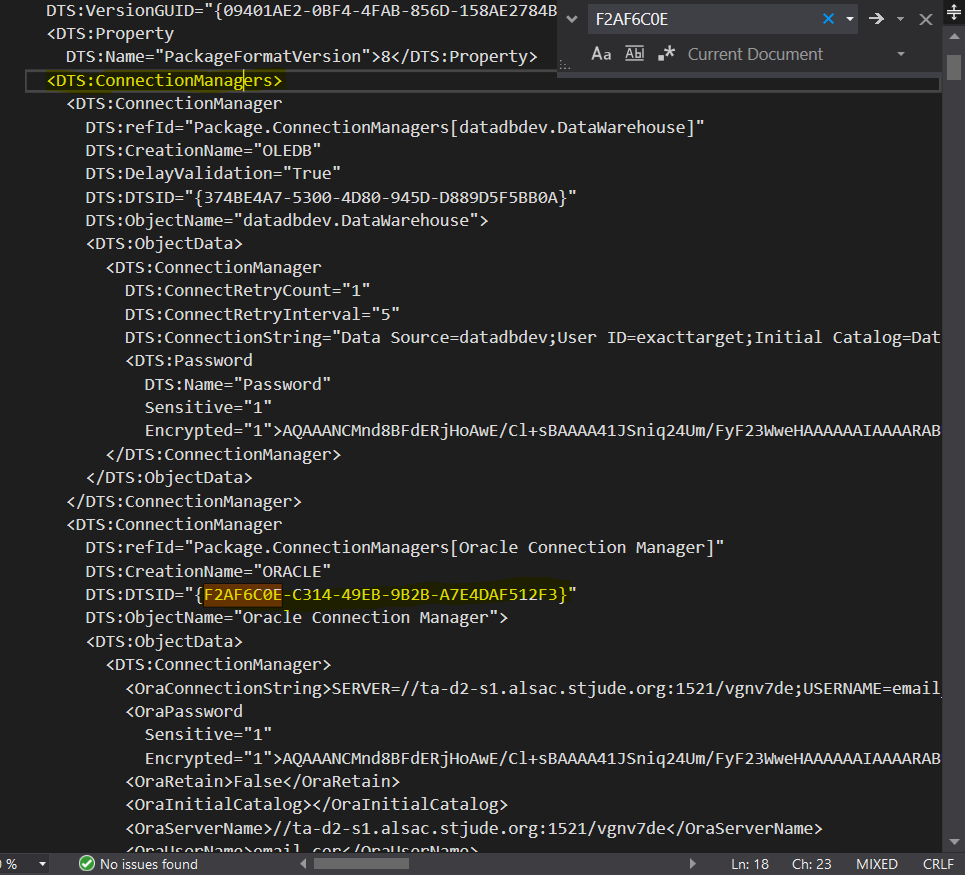Click the <OraInitialCatalog> line
The height and width of the screenshot is (875, 965).
point(316,804)
